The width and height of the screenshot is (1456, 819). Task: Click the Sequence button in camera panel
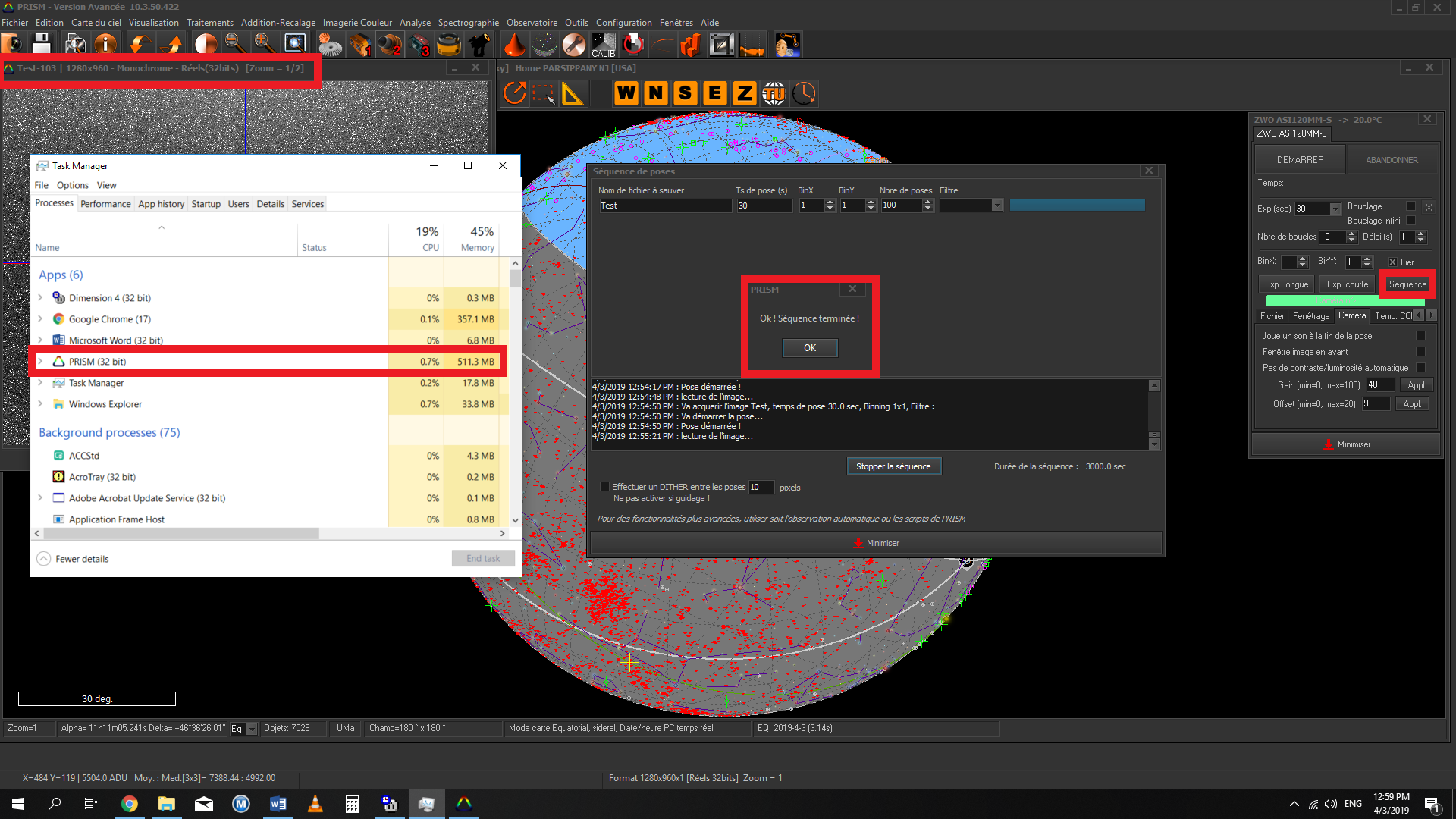1407,284
